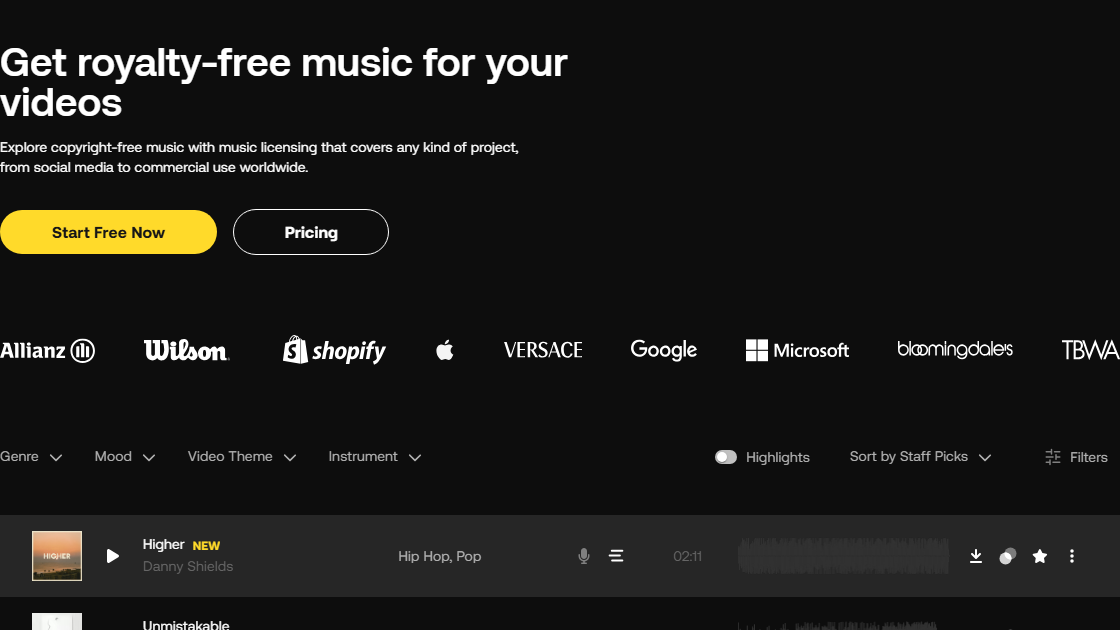Play the track Higher
Image resolution: width=1120 pixels, height=630 pixels.
click(x=112, y=556)
